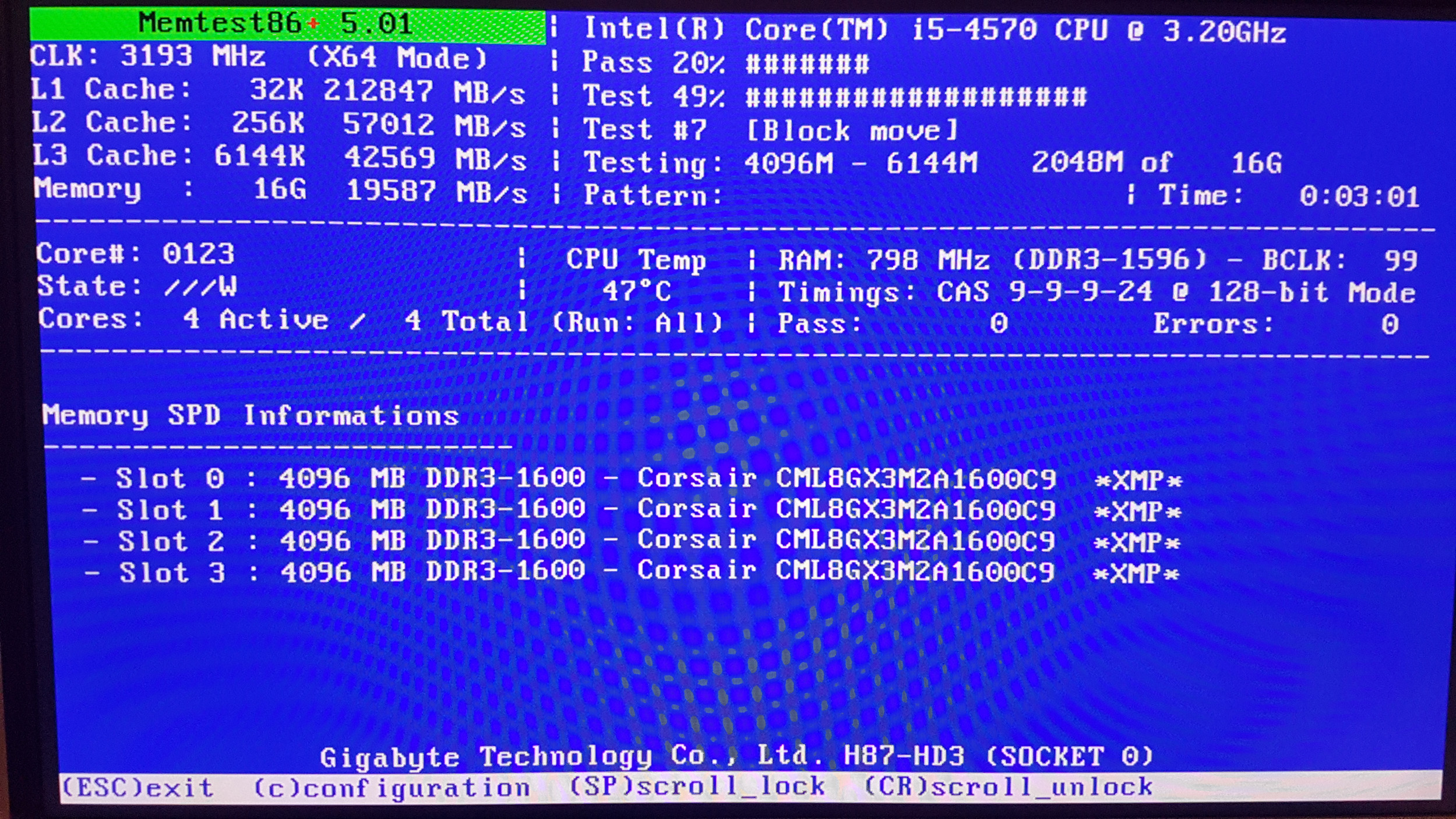Click the Intel Core i5-4570 CPU label
This screenshot has width=1456, height=819.
(935, 30)
